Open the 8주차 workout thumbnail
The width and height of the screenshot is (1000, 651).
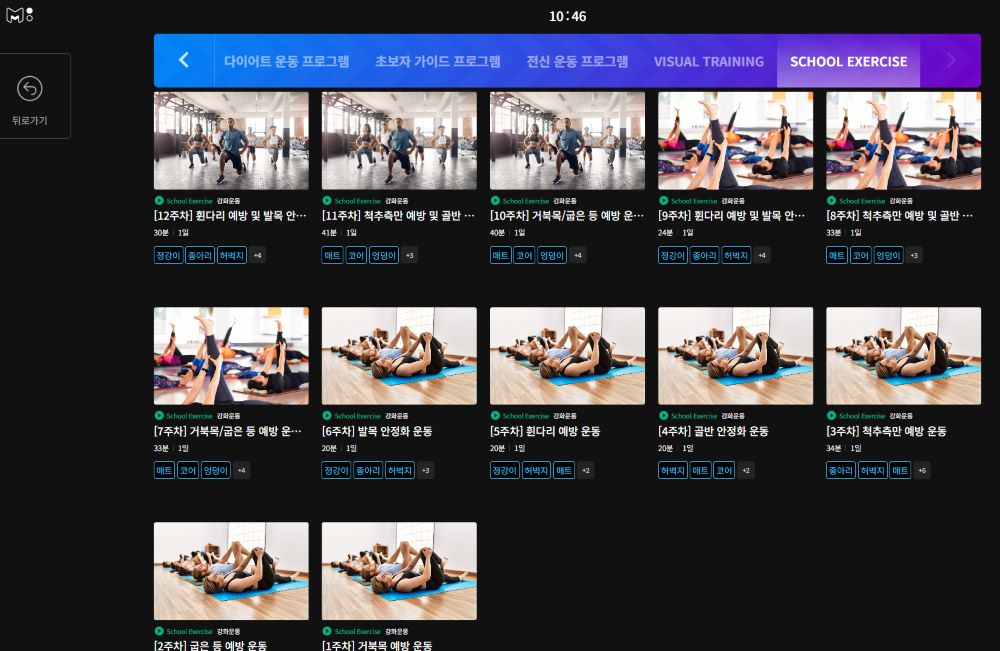click(x=903, y=140)
